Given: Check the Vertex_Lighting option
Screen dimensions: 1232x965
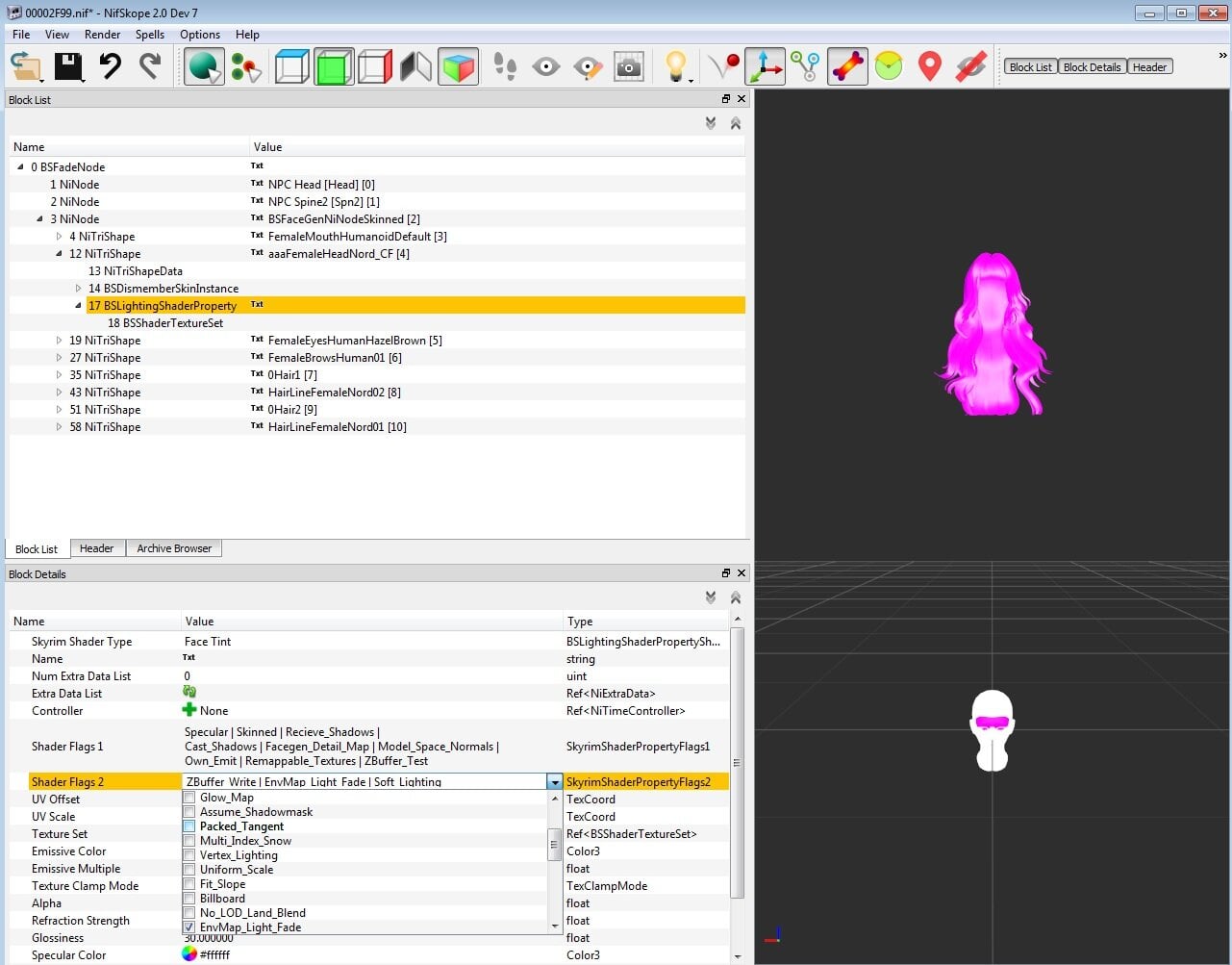Looking at the screenshot, I should click(189, 855).
